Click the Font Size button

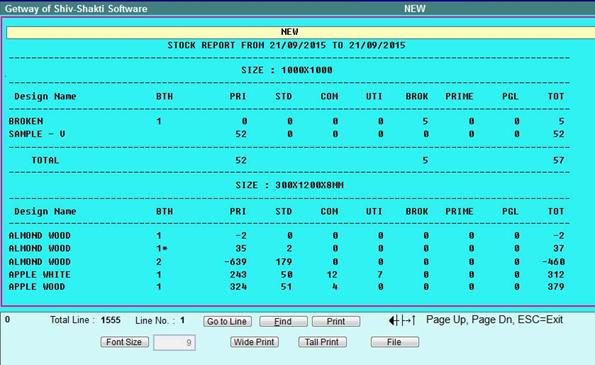point(124,342)
